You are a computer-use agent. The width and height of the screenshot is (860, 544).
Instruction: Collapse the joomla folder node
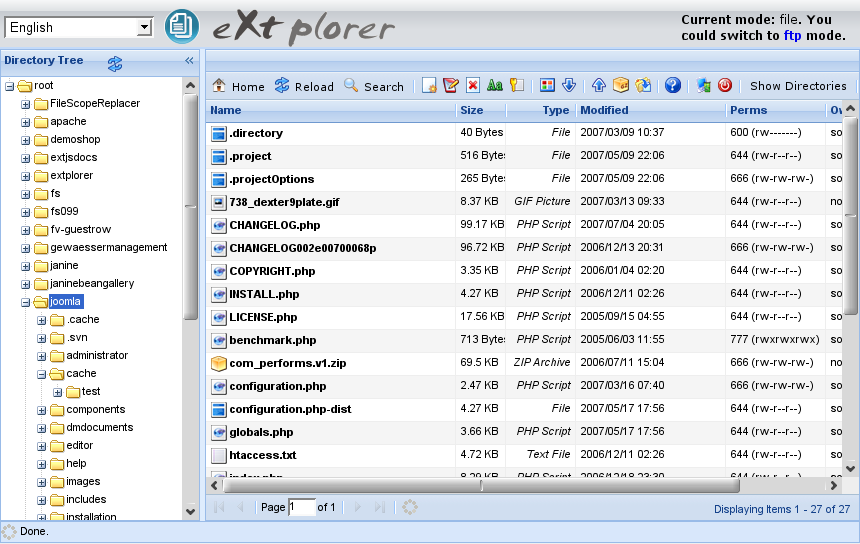click(x=25, y=302)
